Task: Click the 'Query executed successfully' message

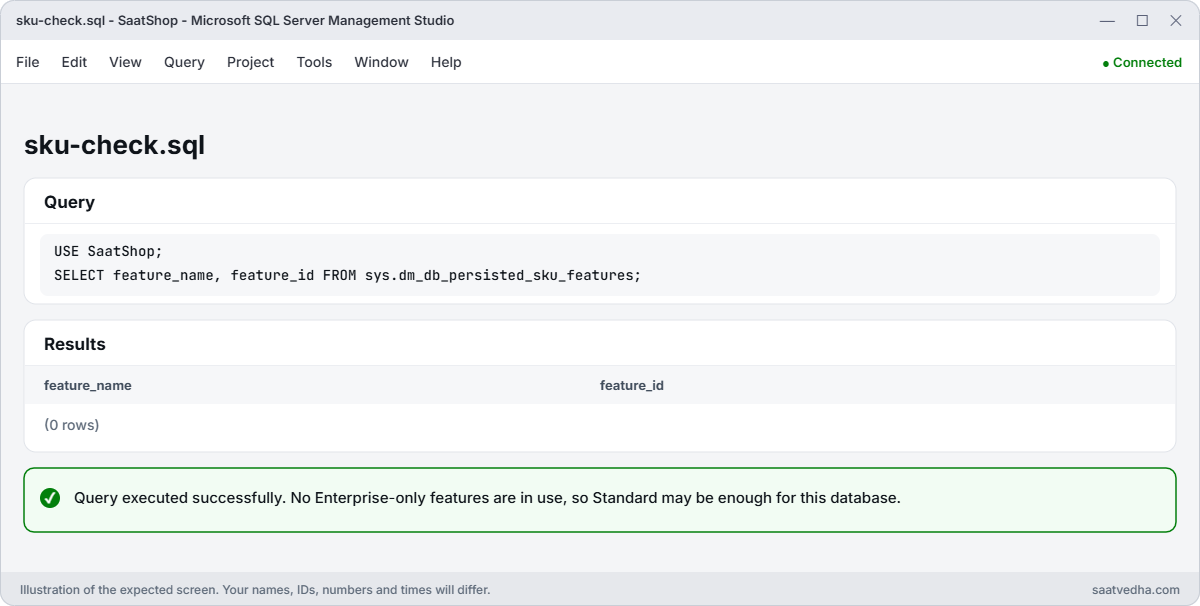Action: coord(487,498)
